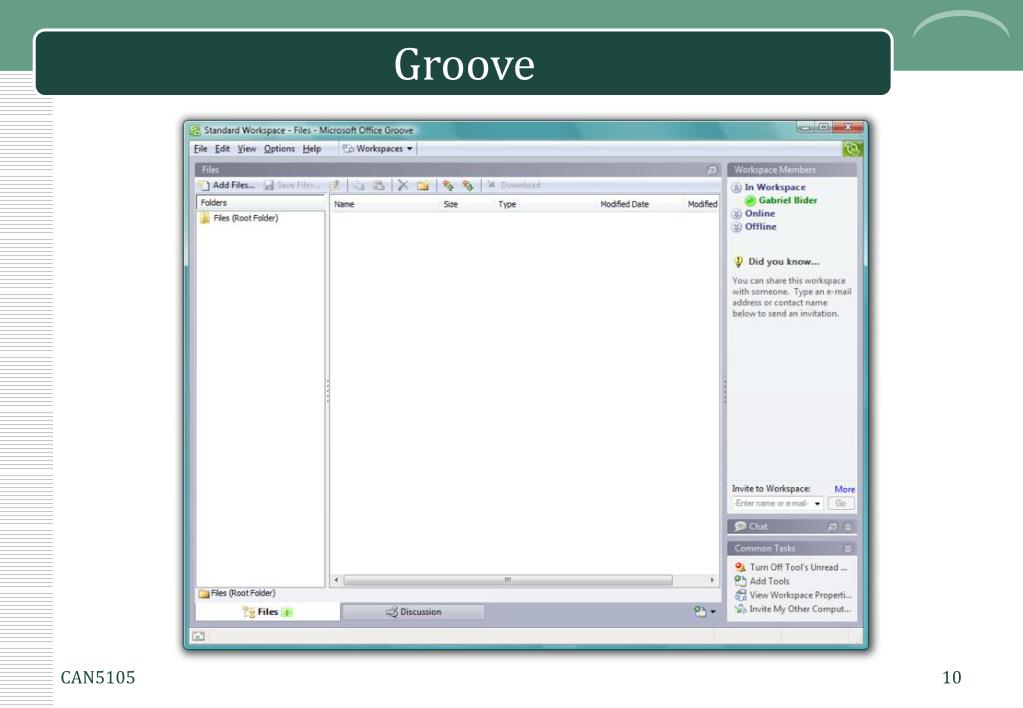Collapse the Common Tasks panel

click(847, 549)
